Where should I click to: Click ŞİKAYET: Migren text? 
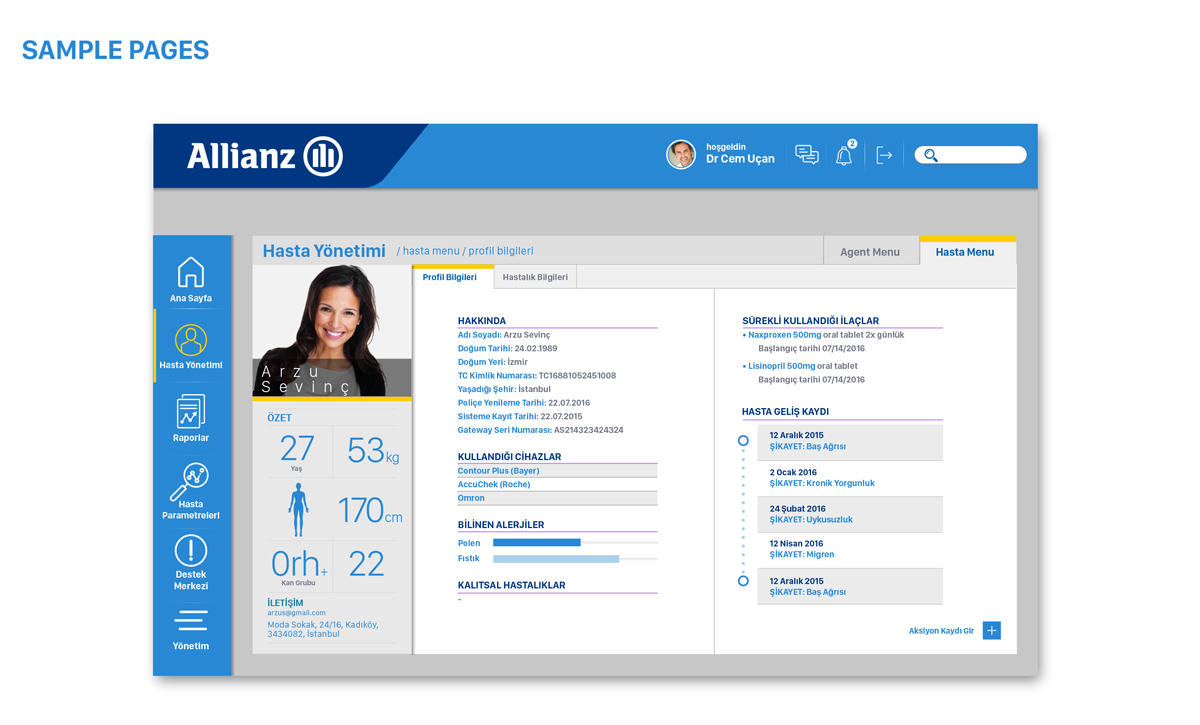pyautogui.click(x=802, y=555)
